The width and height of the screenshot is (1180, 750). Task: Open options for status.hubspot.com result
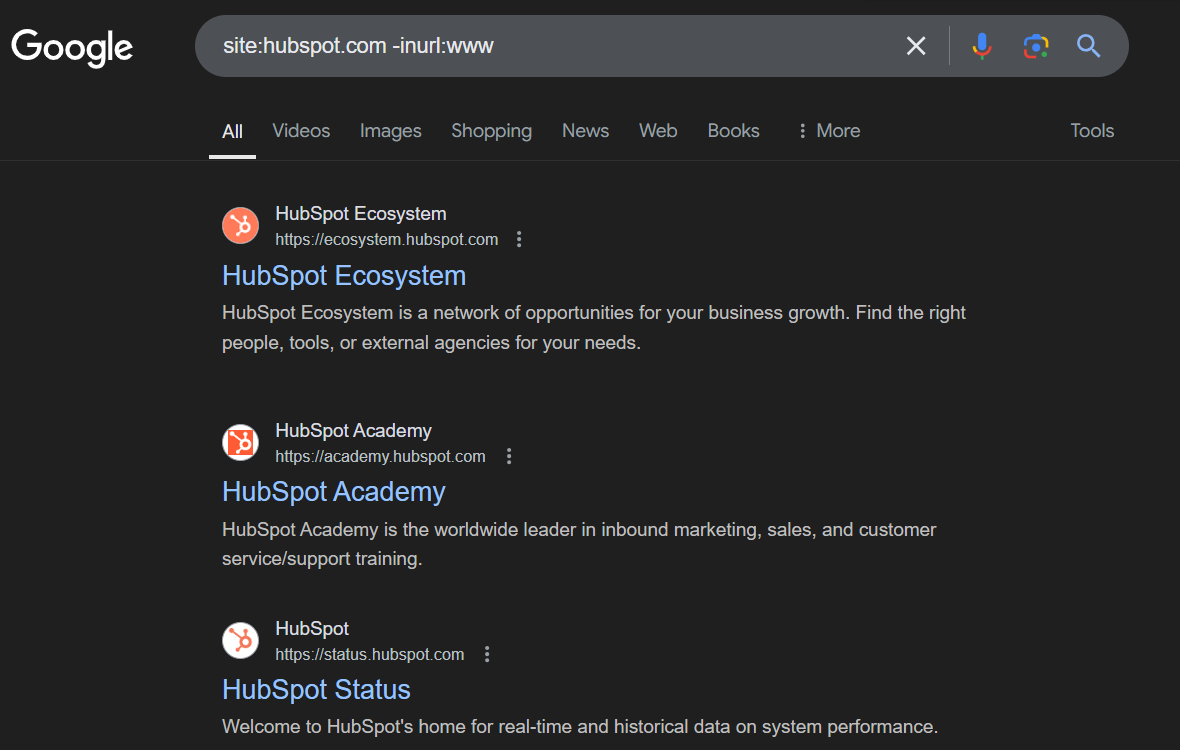487,654
